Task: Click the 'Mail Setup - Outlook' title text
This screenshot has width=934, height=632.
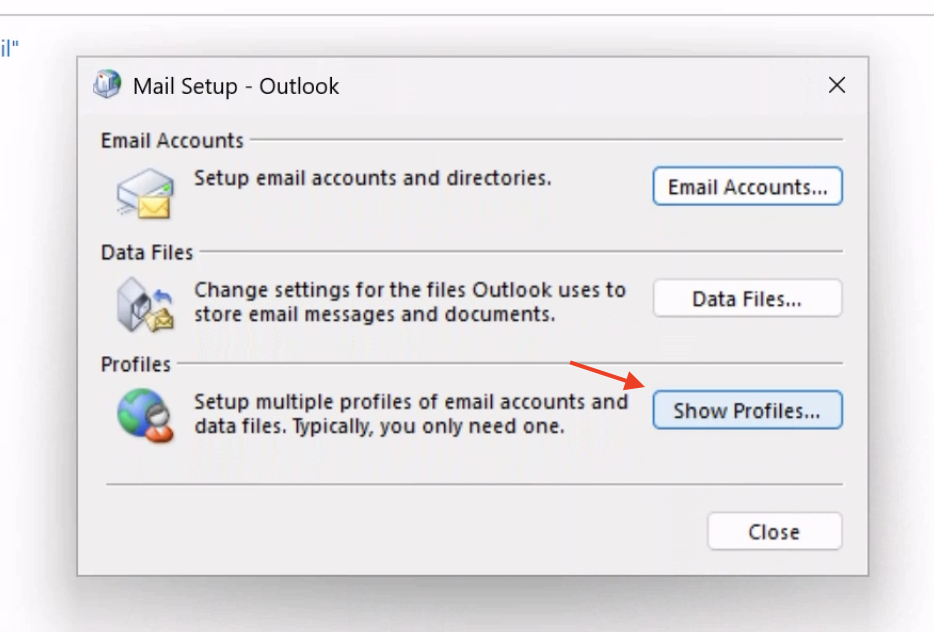Action: tap(236, 86)
